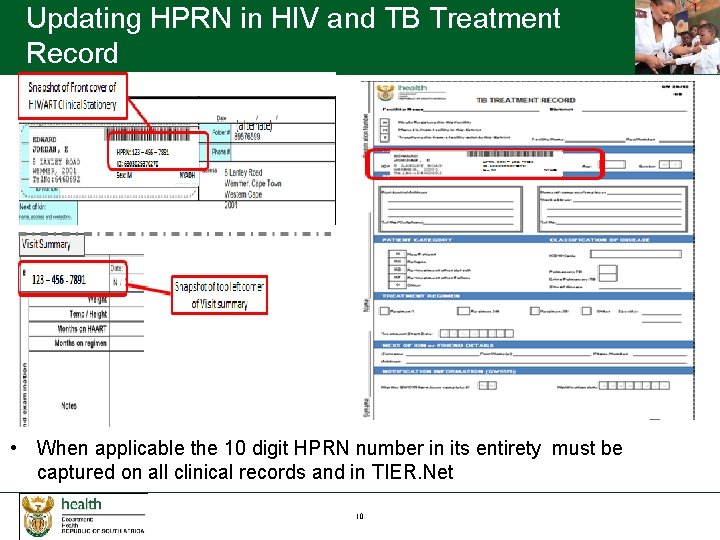Select 'Western Cape' address line
Image resolution: width=720 pixels, height=540 pixels.
tap(243, 194)
